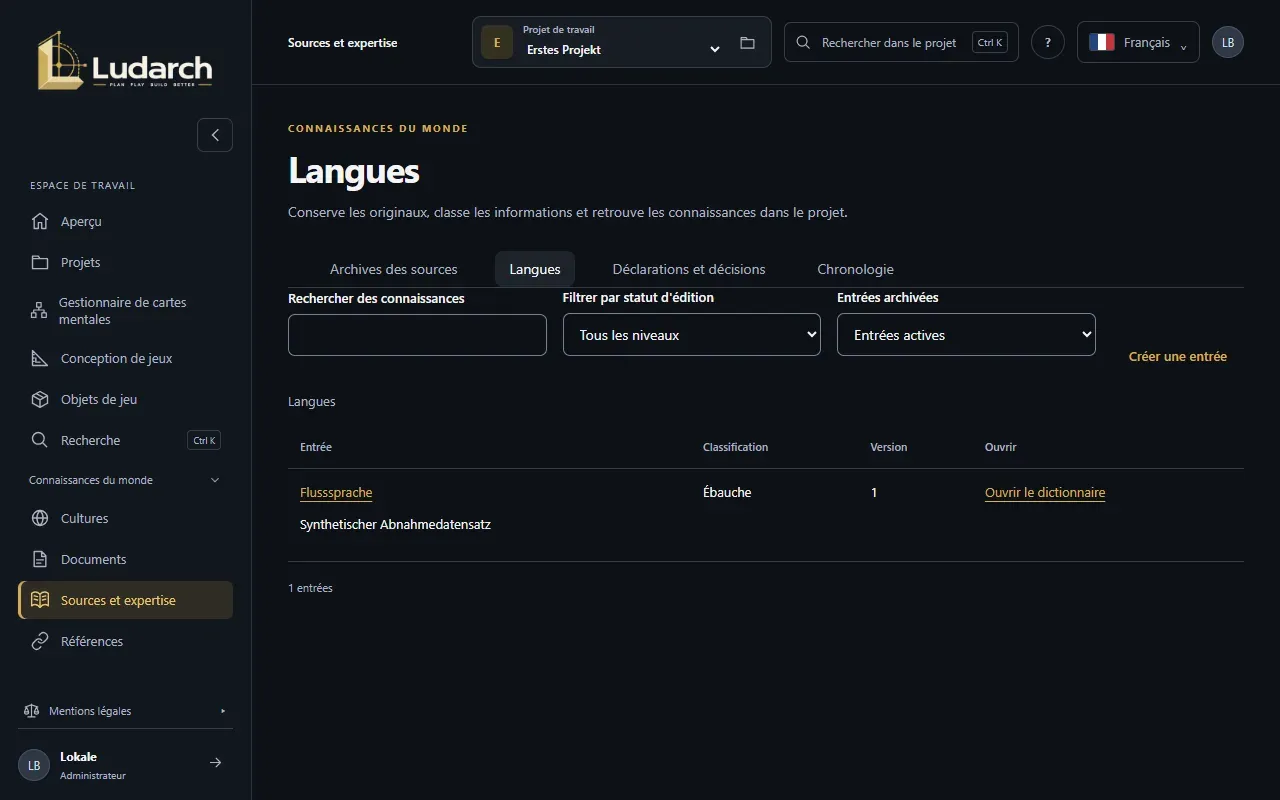Switch to the Archives des sources tab
1280x800 pixels.
[394, 269]
